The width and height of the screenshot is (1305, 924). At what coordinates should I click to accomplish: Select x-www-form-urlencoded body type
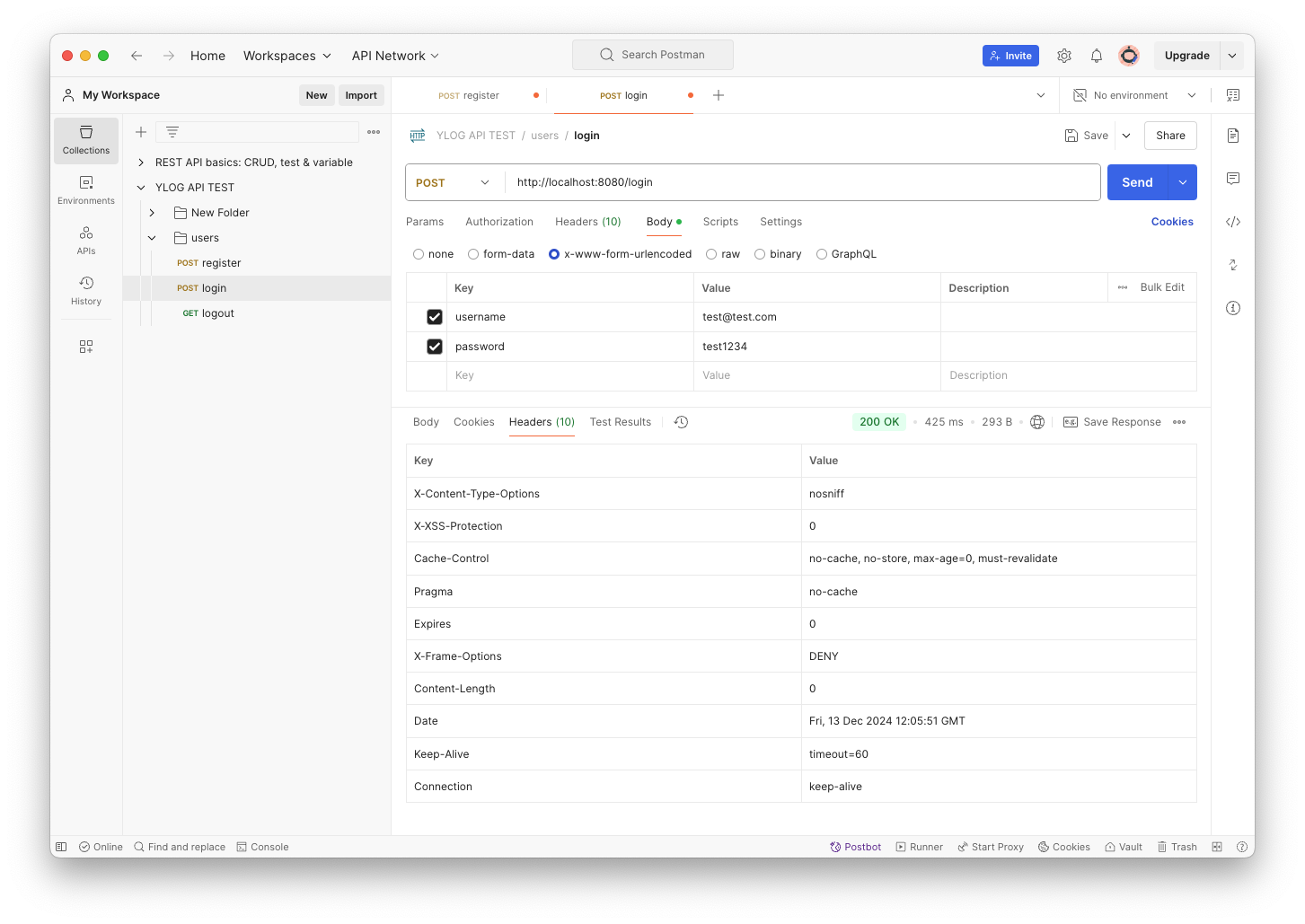click(554, 254)
